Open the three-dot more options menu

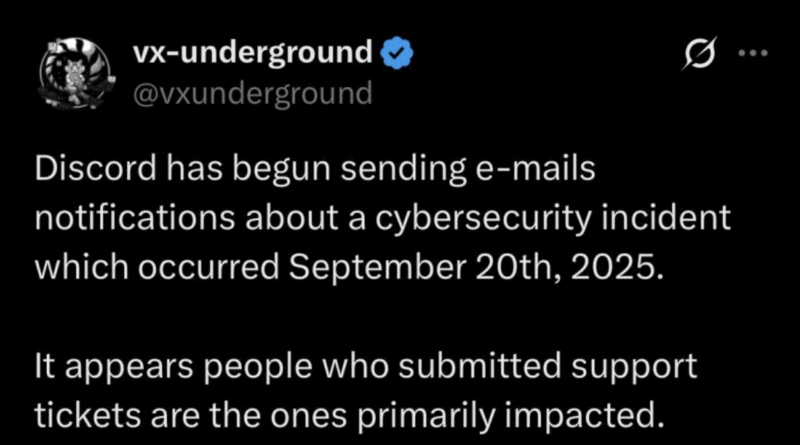coord(750,57)
